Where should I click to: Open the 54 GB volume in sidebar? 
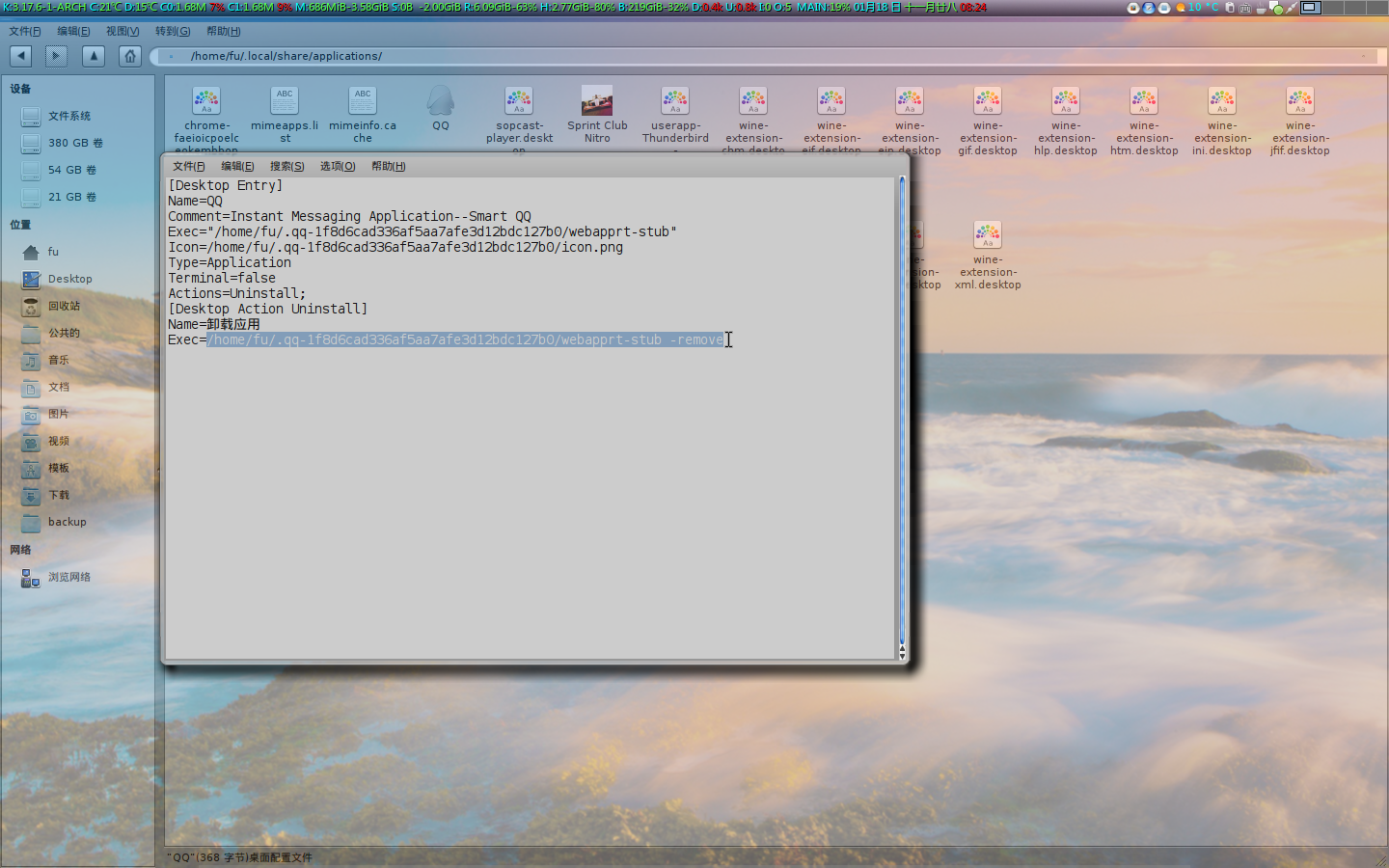(77, 170)
